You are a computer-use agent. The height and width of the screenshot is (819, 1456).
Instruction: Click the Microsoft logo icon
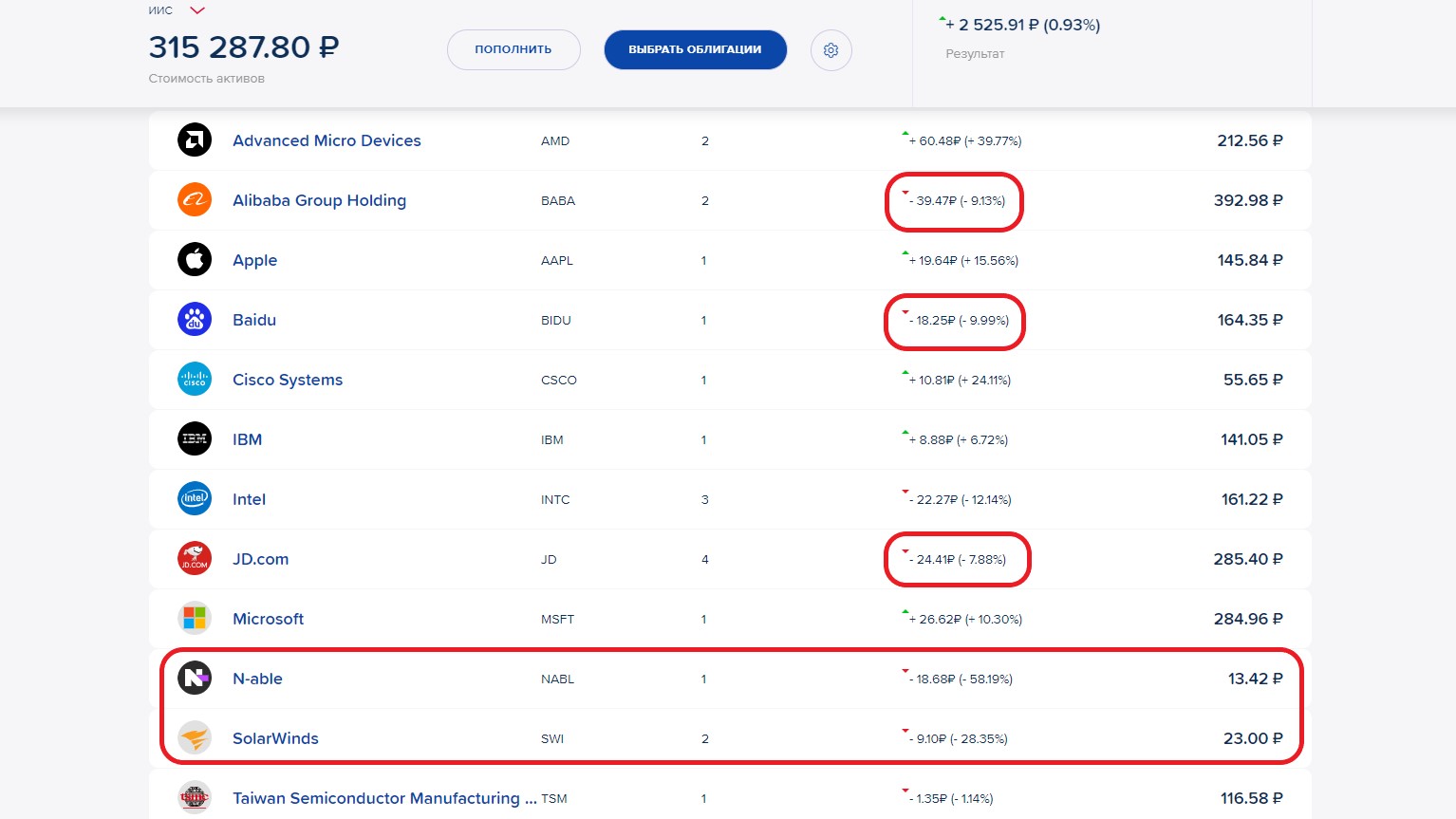pyautogui.click(x=195, y=619)
